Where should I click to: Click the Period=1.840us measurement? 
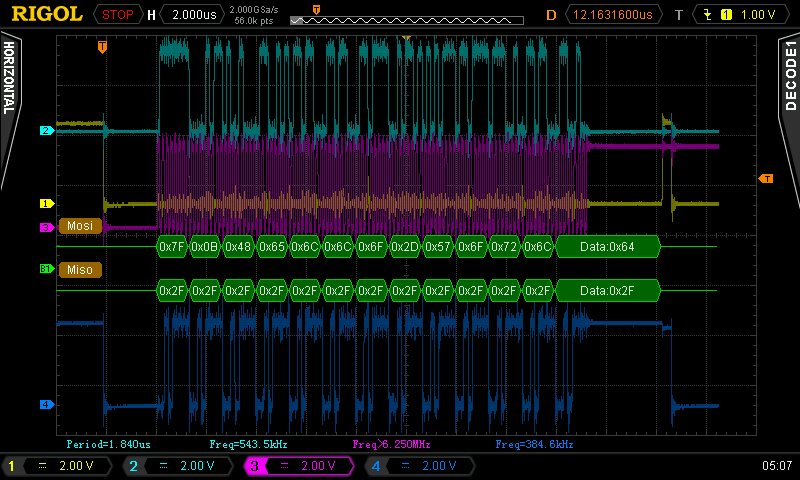(109, 444)
